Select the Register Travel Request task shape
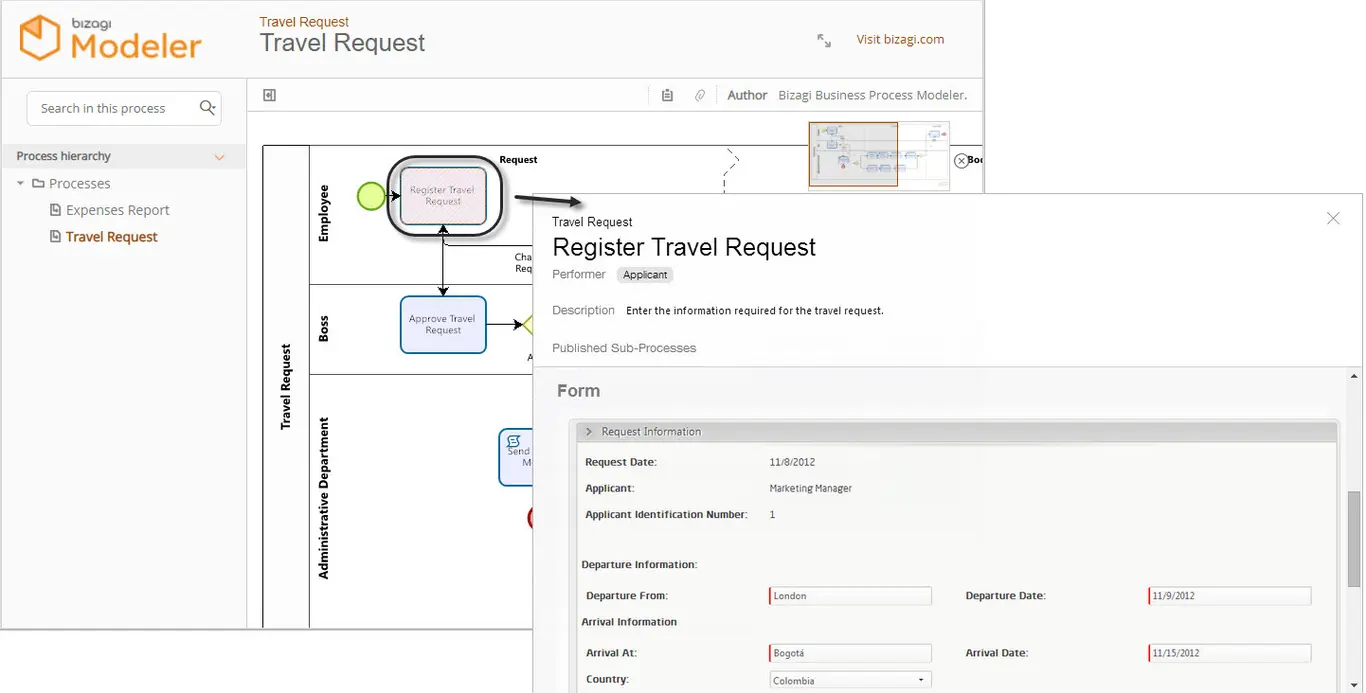The width and height of the screenshot is (1366, 693). click(443, 196)
